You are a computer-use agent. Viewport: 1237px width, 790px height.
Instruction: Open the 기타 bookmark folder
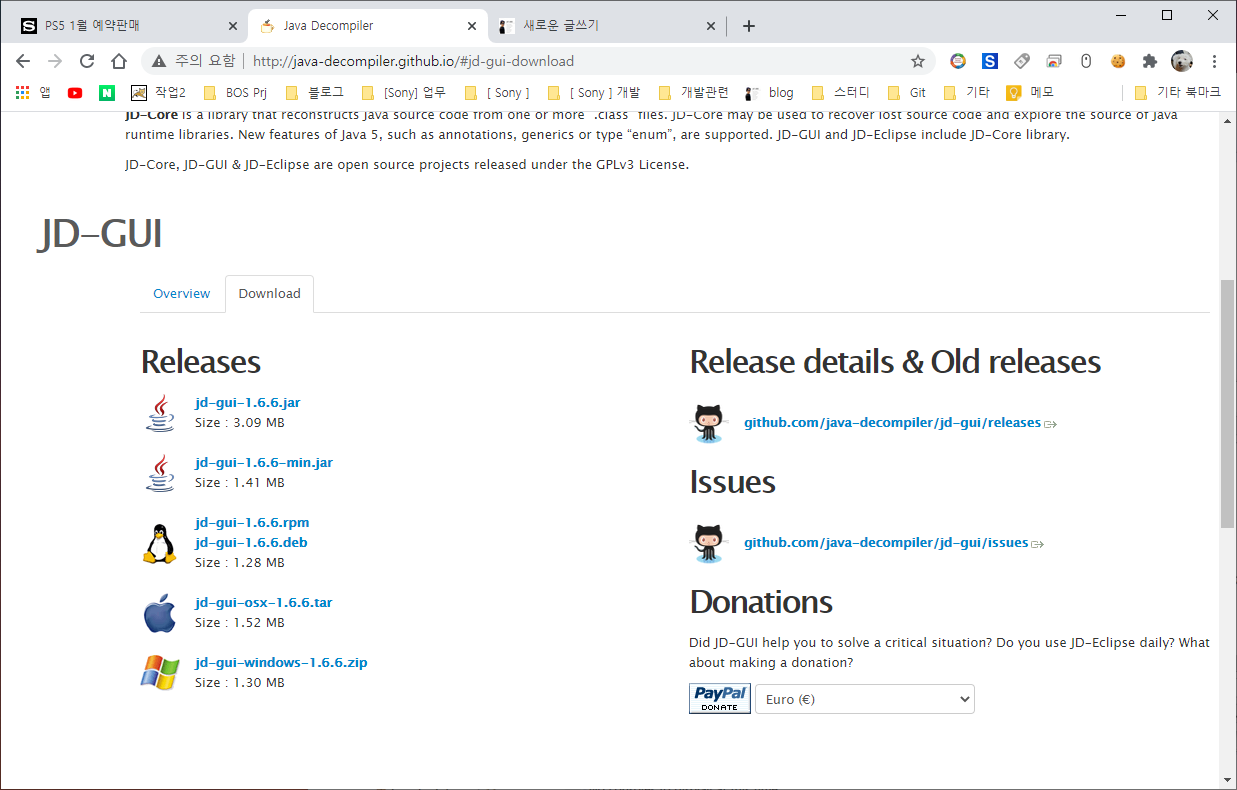coord(967,93)
